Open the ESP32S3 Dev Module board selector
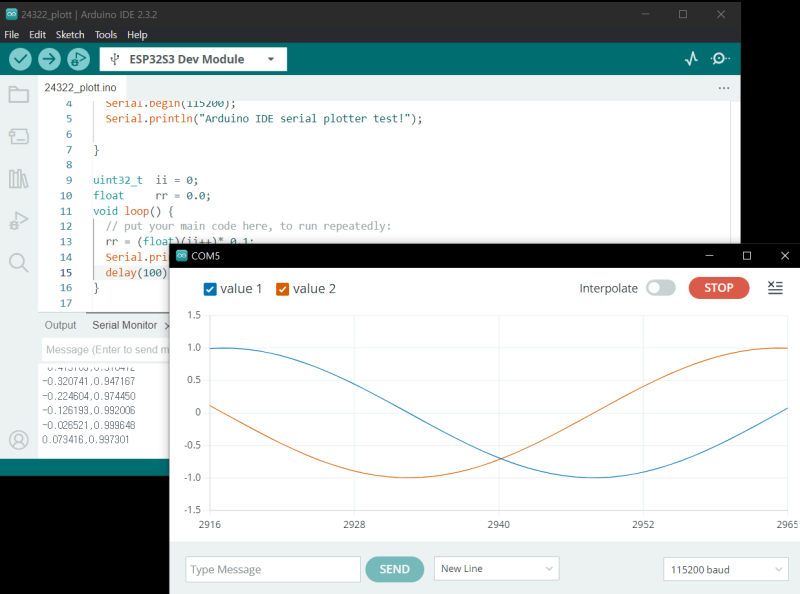The width and height of the screenshot is (800, 594). (x=192, y=59)
